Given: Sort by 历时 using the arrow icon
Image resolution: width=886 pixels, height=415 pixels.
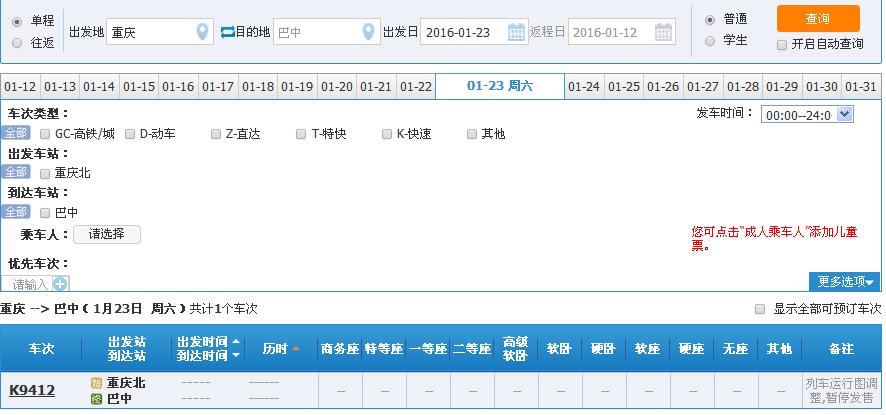Looking at the screenshot, I should click(x=296, y=349).
